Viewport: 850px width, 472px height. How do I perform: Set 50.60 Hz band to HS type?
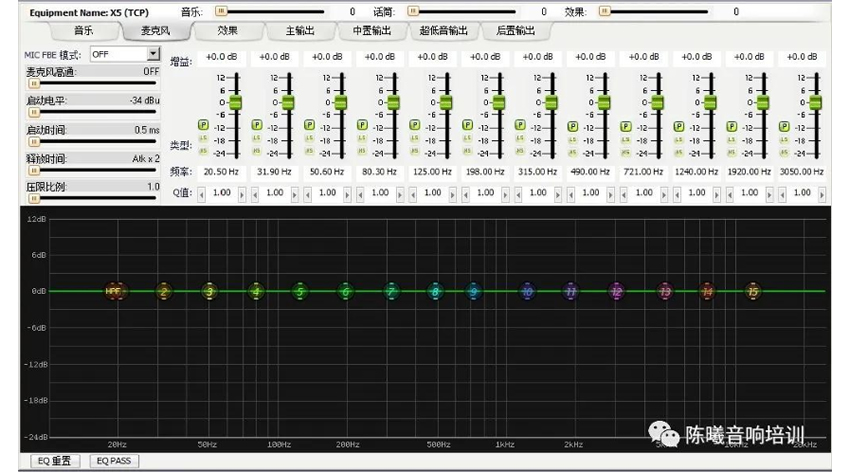coord(309,151)
